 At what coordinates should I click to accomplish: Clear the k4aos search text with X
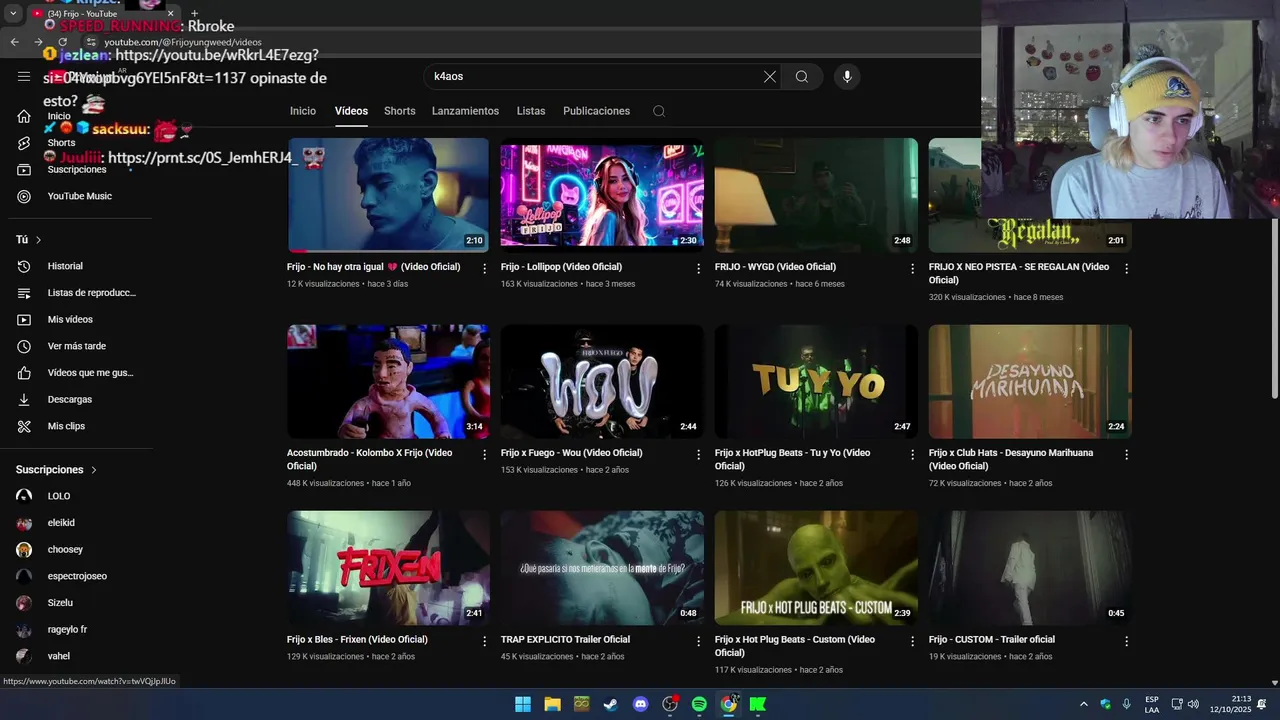[770, 76]
